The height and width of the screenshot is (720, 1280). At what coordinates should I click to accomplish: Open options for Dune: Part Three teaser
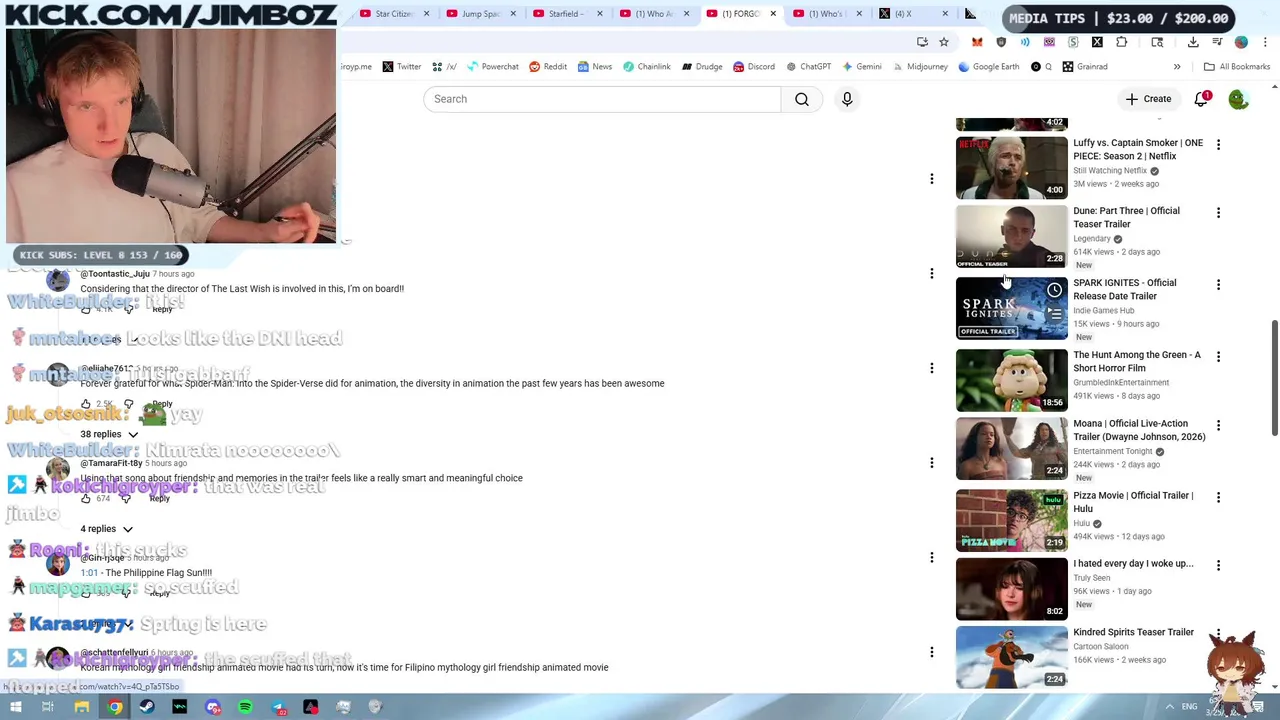point(1218,213)
